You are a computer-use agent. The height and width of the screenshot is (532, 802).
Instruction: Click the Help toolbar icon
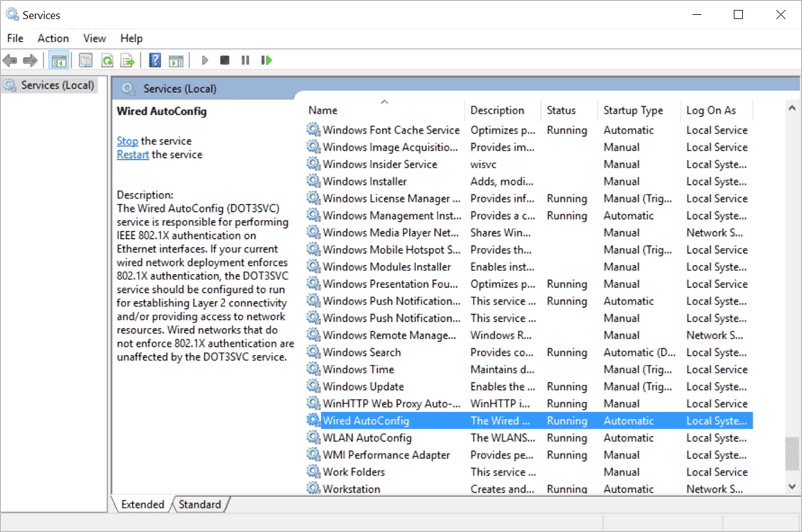pyautogui.click(x=155, y=60)
